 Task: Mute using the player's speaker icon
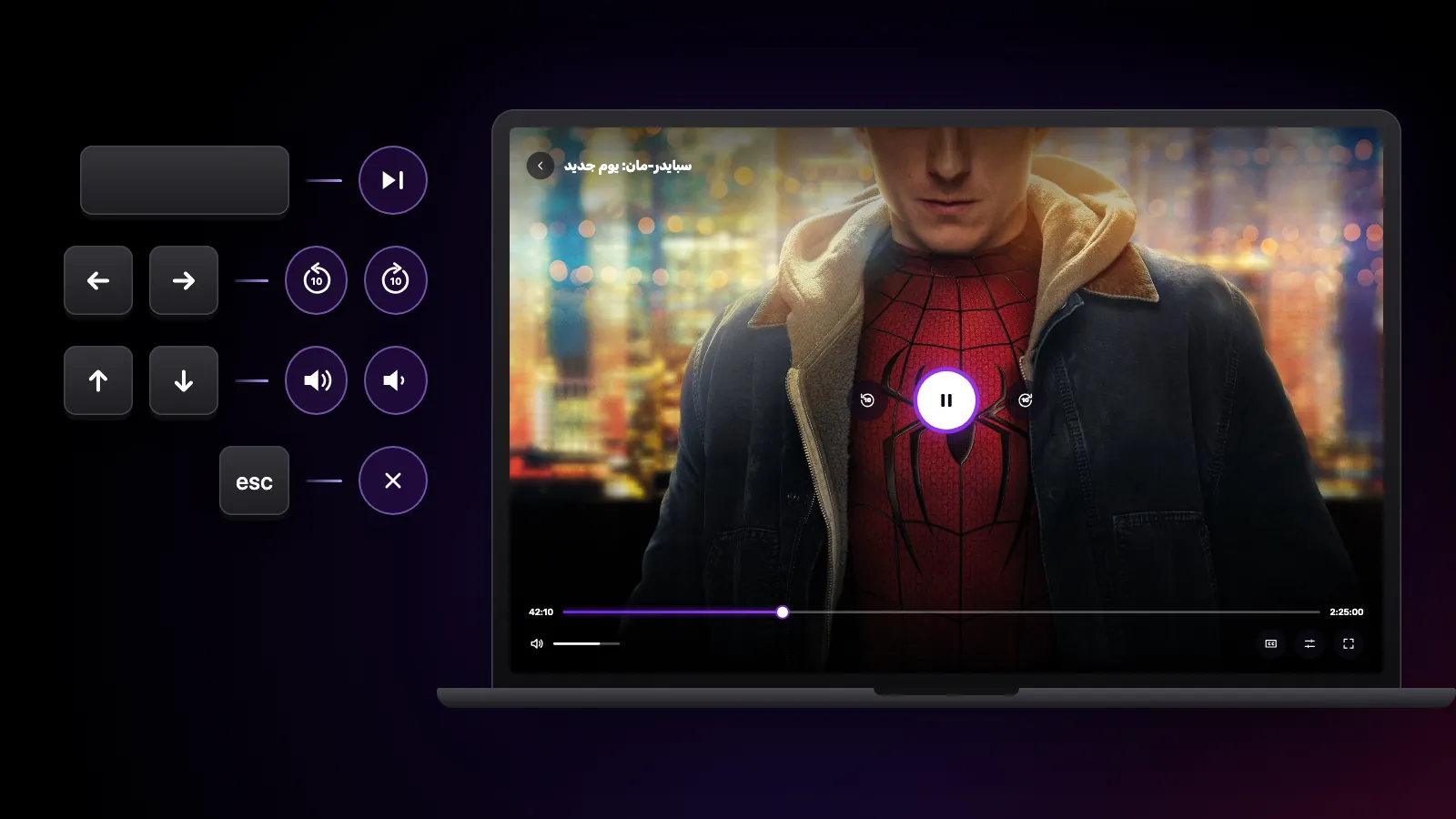tap(537, 643)
